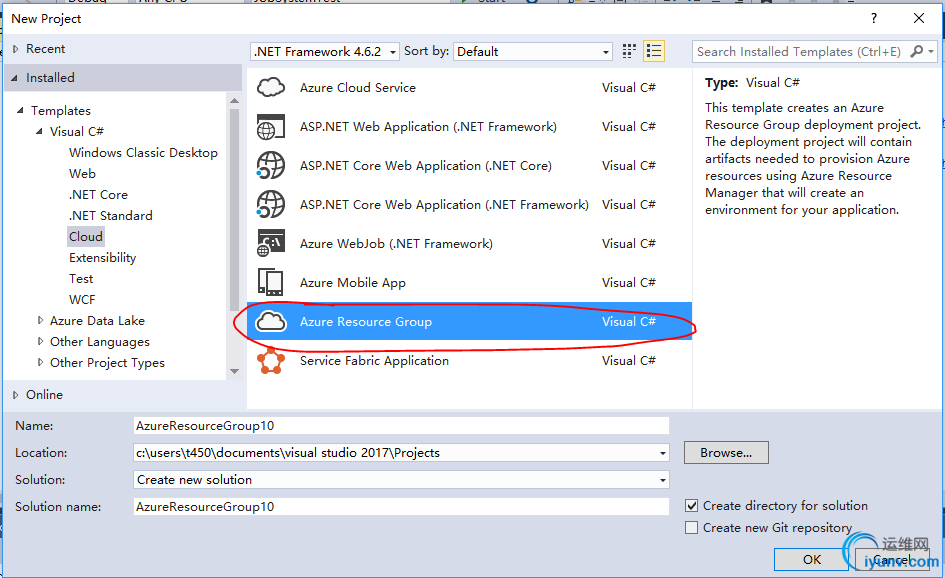Expand the Online section

[x=16, y=395]
